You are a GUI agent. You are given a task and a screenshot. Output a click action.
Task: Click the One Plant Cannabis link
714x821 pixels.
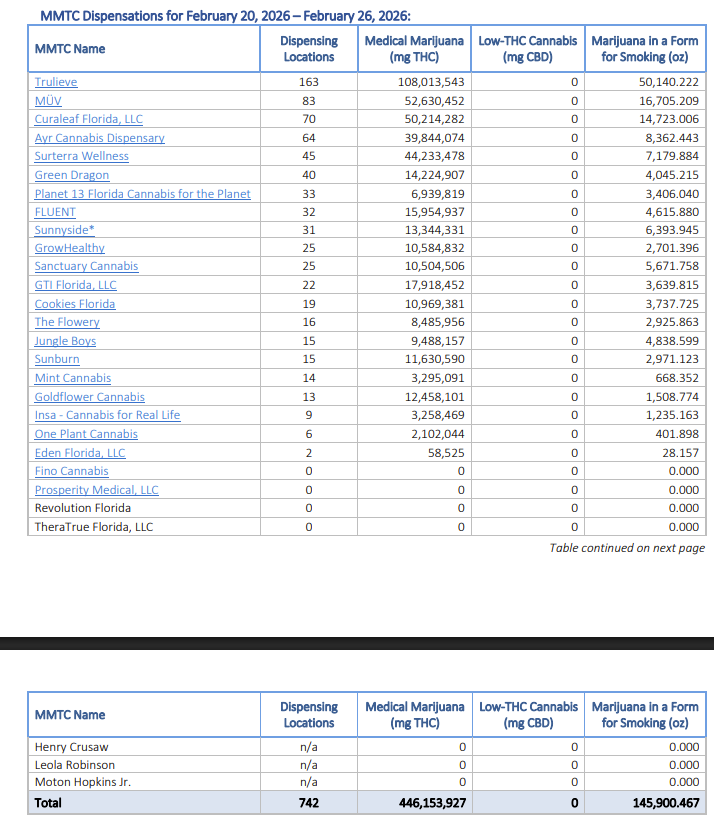pyautogui.click(x=86, y=434)
